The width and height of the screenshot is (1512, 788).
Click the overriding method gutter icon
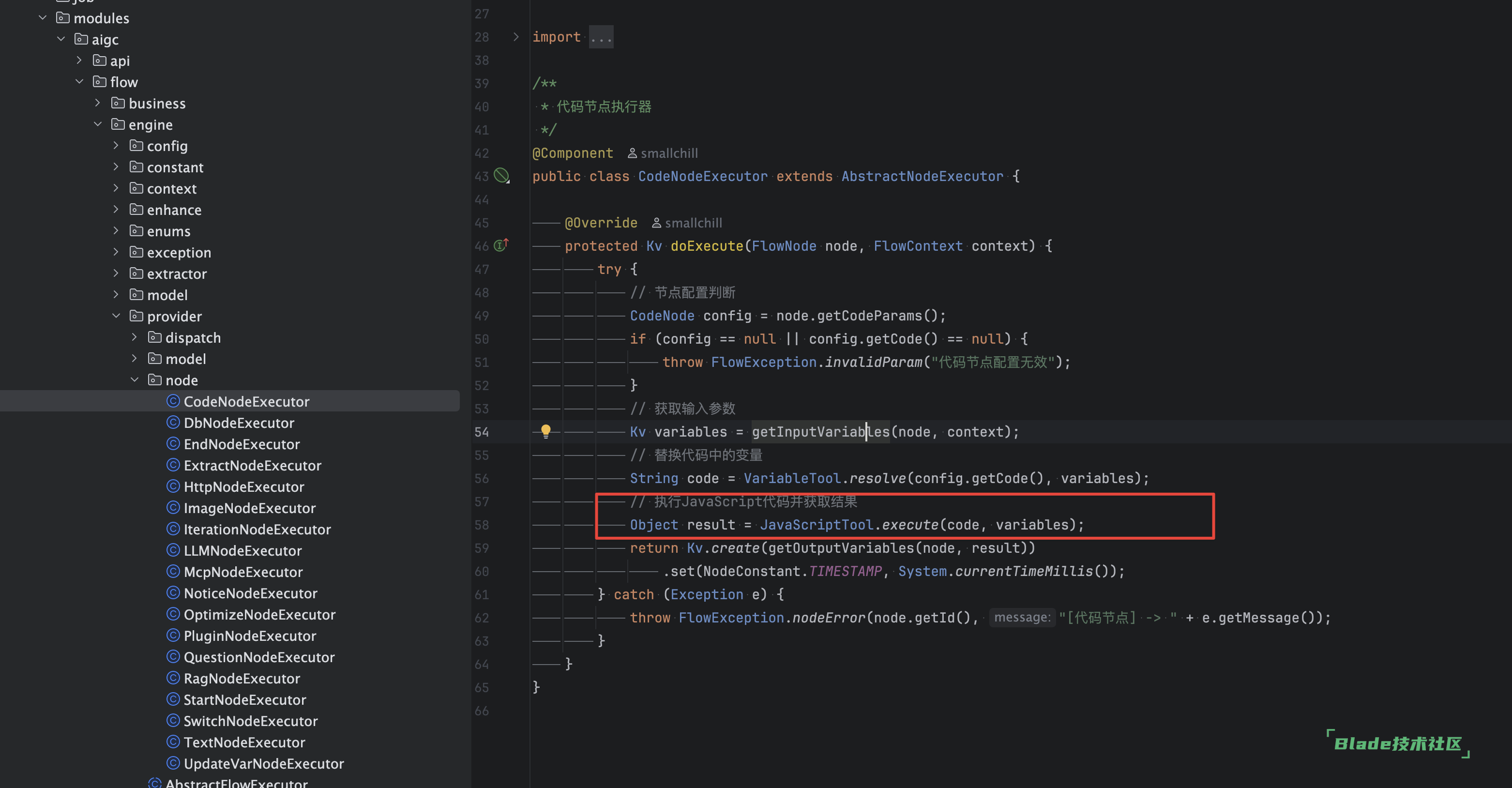[500, 245]
